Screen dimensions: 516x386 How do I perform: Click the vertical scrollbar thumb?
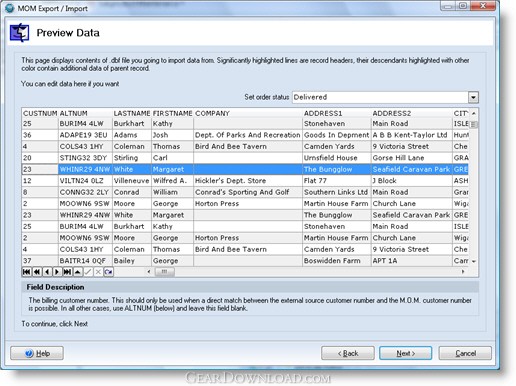(474, 124)
